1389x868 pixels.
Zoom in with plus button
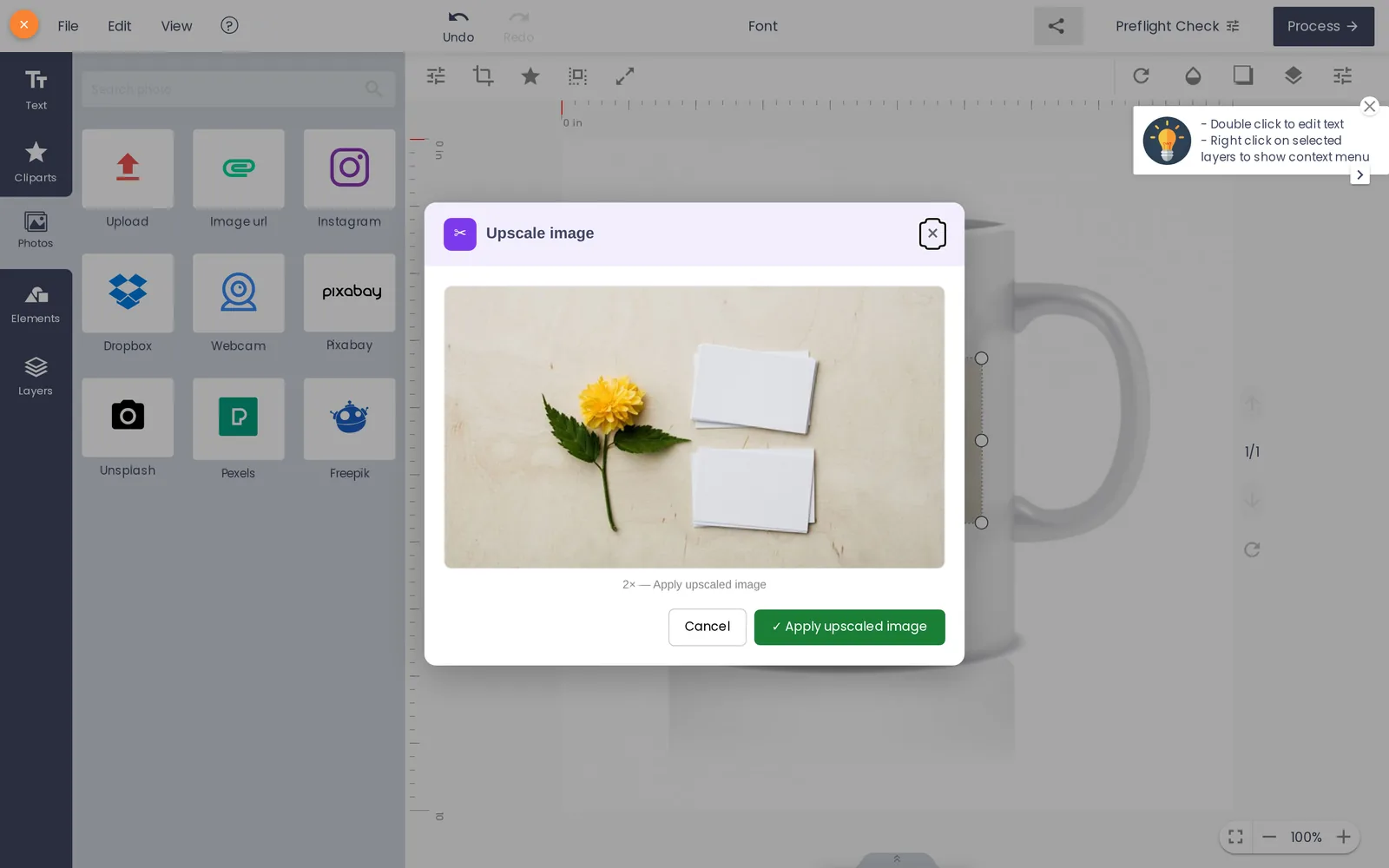(x=1344, y=837)
